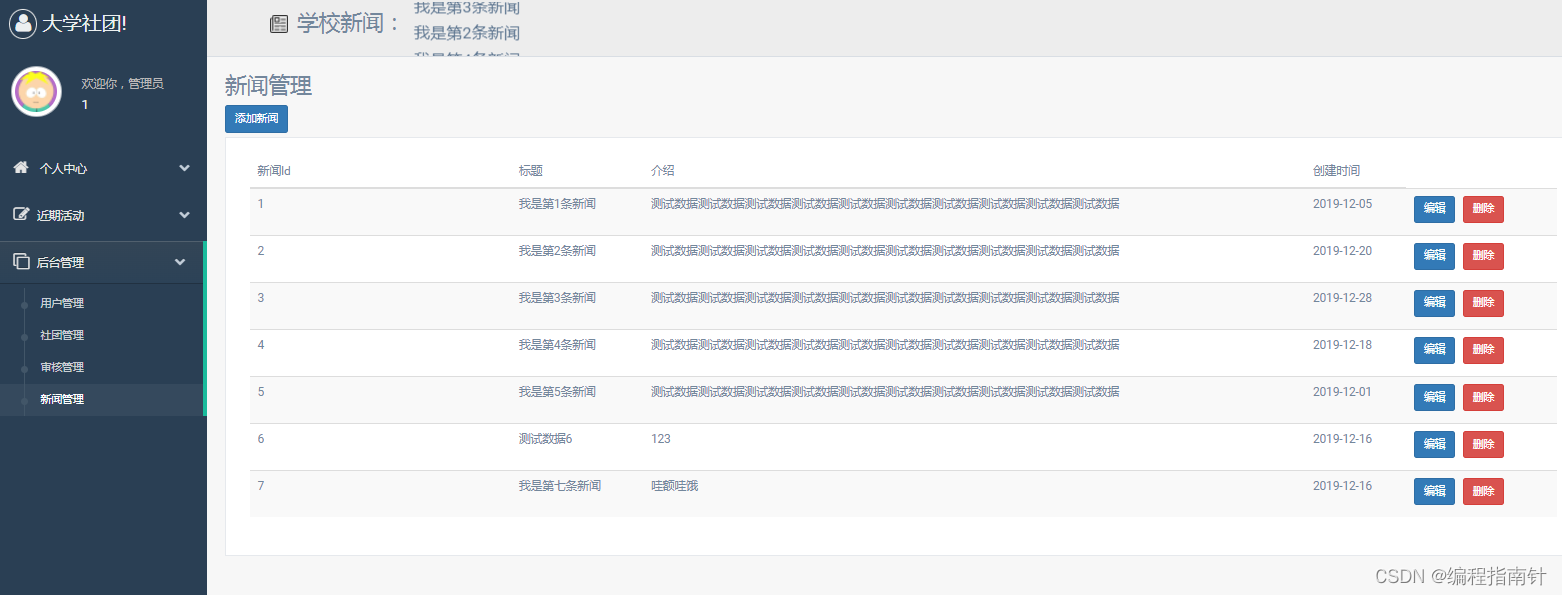Viewport: 1562px width, 595px height.
Task: Click the 欢迎你，管理员 greeting text
Action: 122,84
